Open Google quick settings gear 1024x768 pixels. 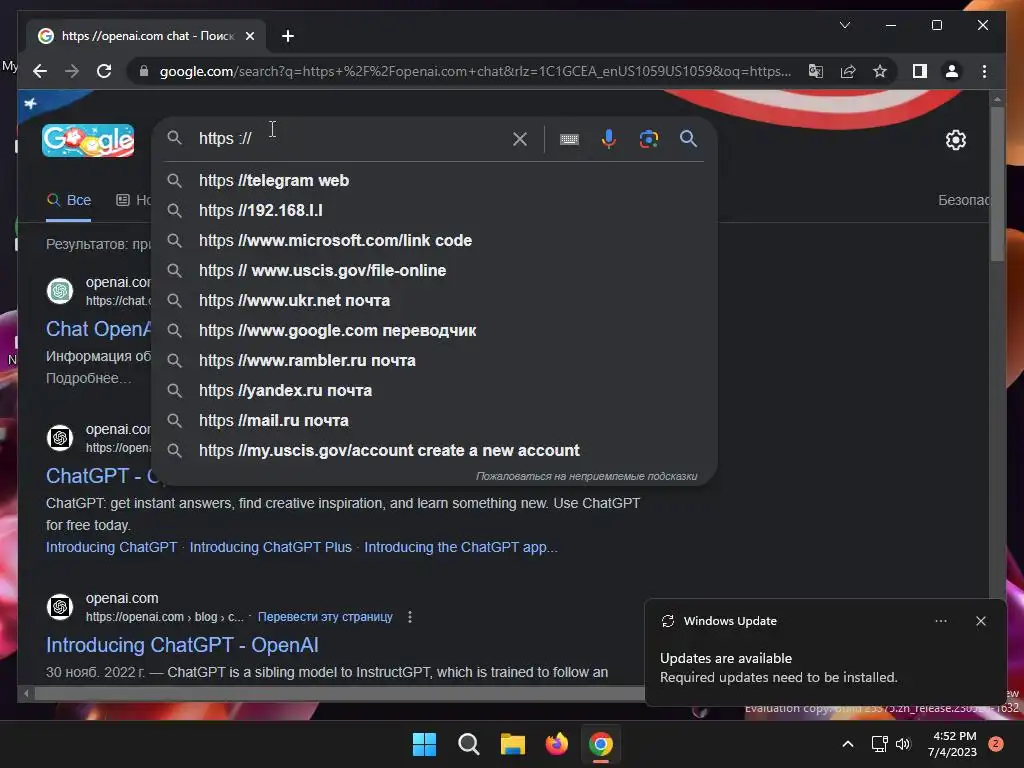955,140
